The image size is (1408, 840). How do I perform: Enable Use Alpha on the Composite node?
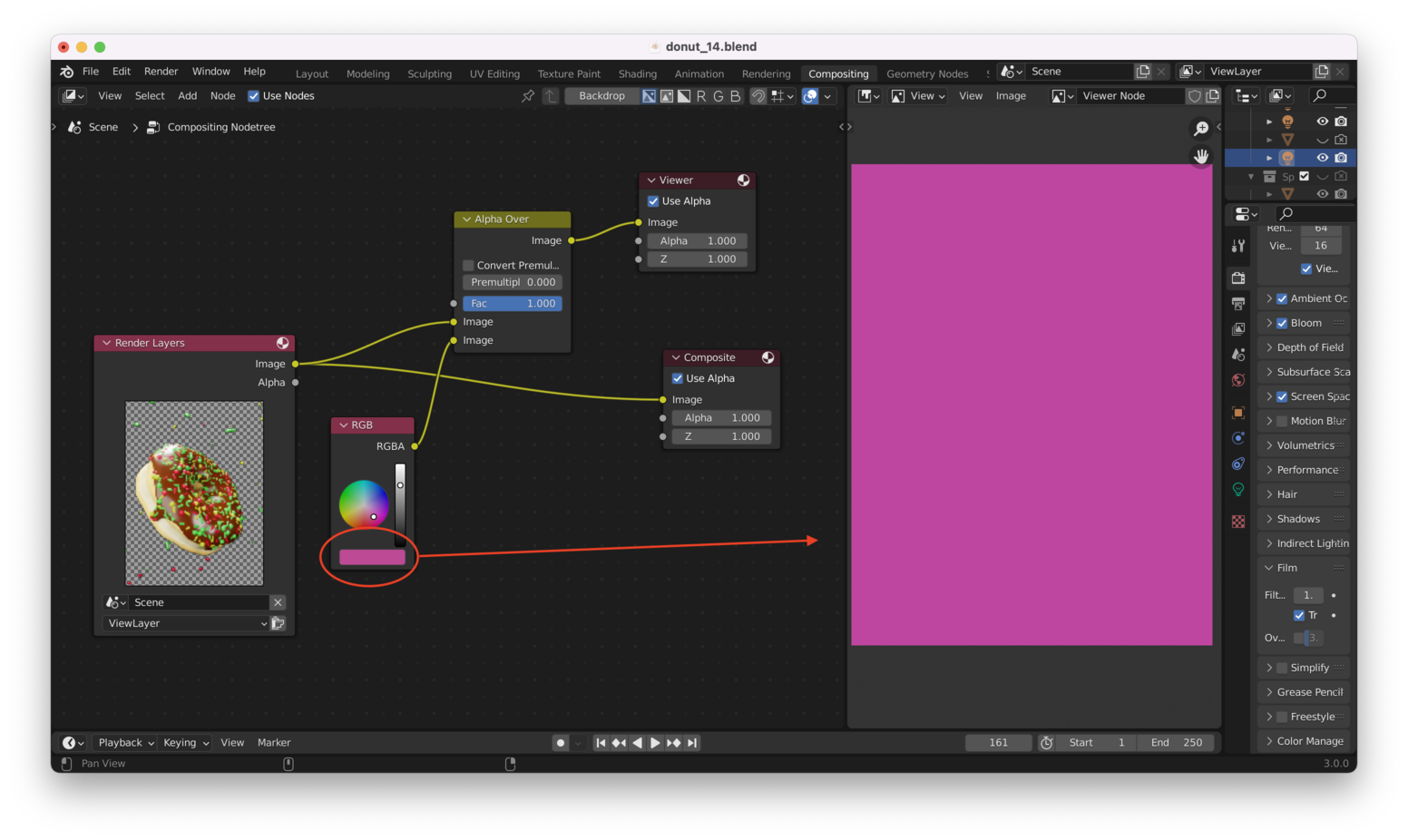(677, 378)
